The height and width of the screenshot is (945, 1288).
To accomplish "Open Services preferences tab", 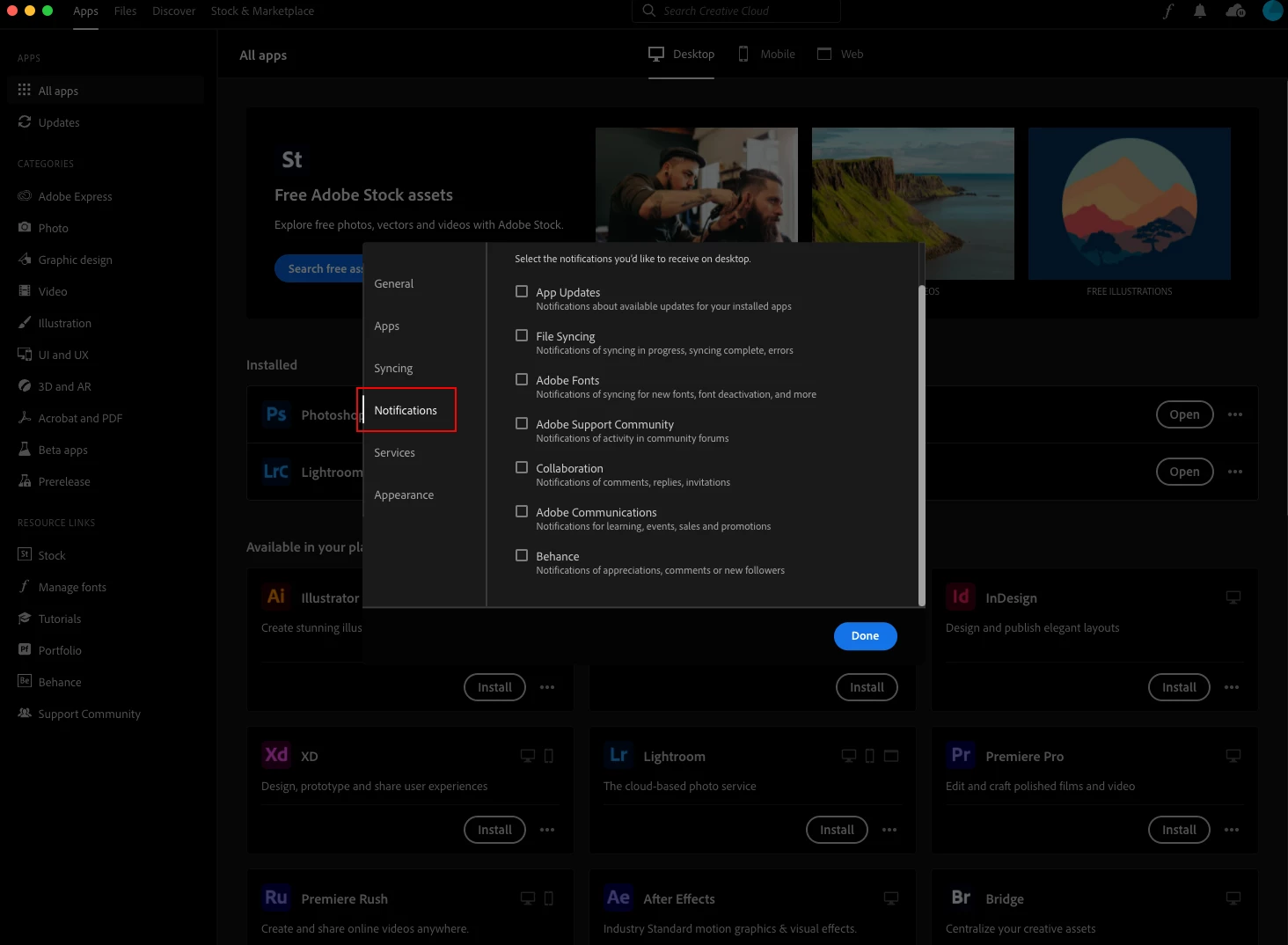I will coord(394,452).
